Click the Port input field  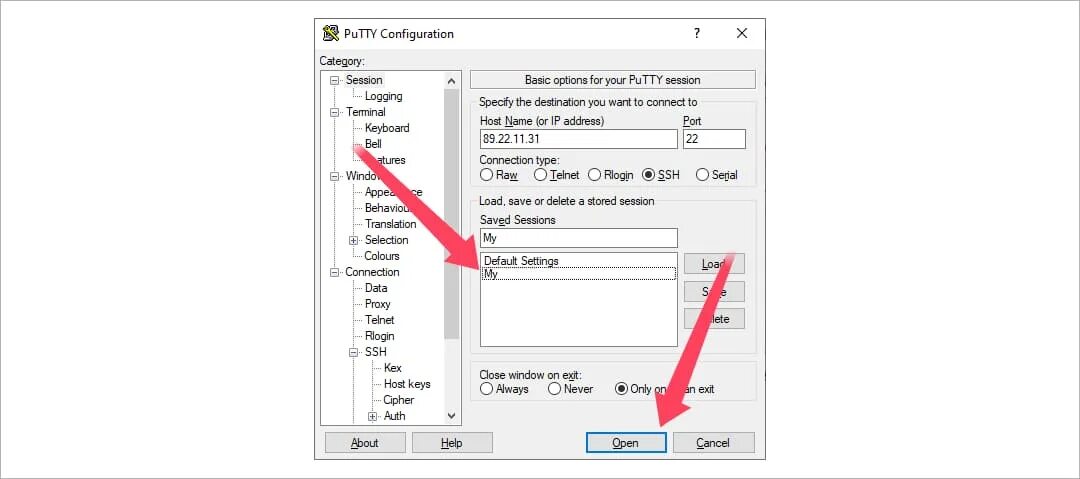714,139
